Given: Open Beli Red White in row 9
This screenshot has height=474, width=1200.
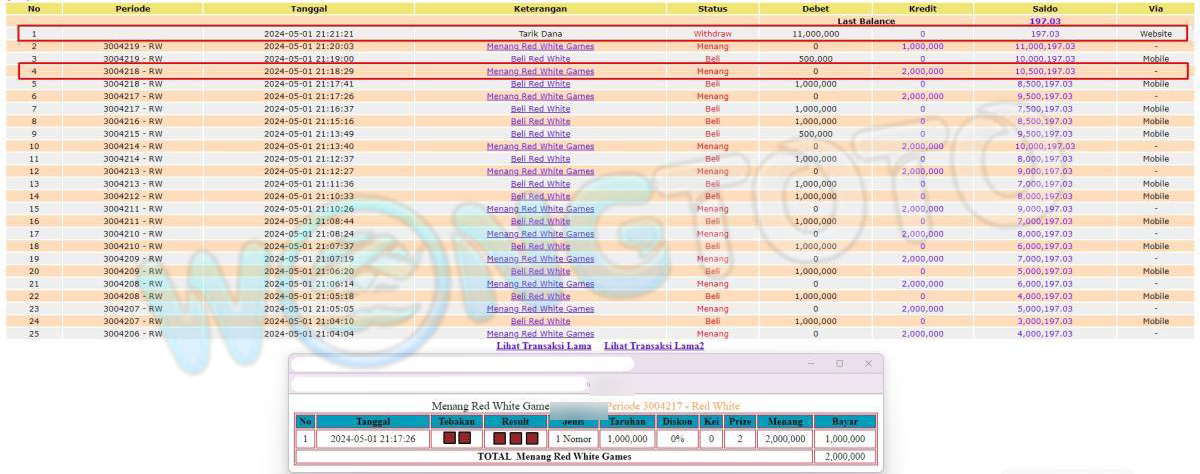Looking at the screenshot, I should point(540,134).
